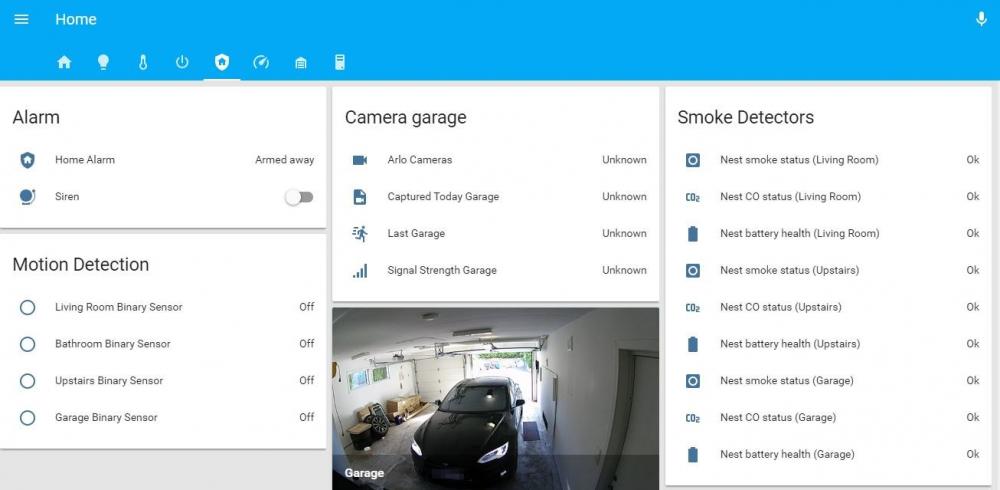The height and width of the screenshot is (490, 1000).
Task: Toggle the Siren switch
Action: click(x=299, y=197)
